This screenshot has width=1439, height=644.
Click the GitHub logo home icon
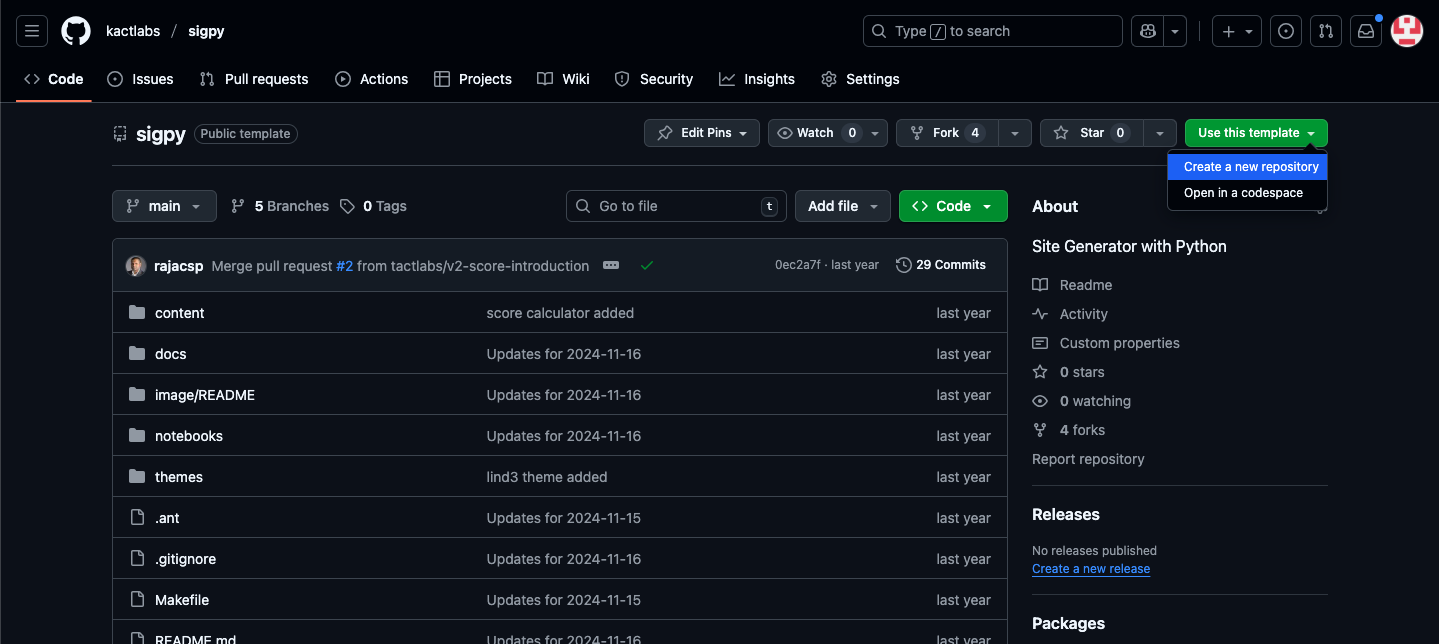coord(76,31)
